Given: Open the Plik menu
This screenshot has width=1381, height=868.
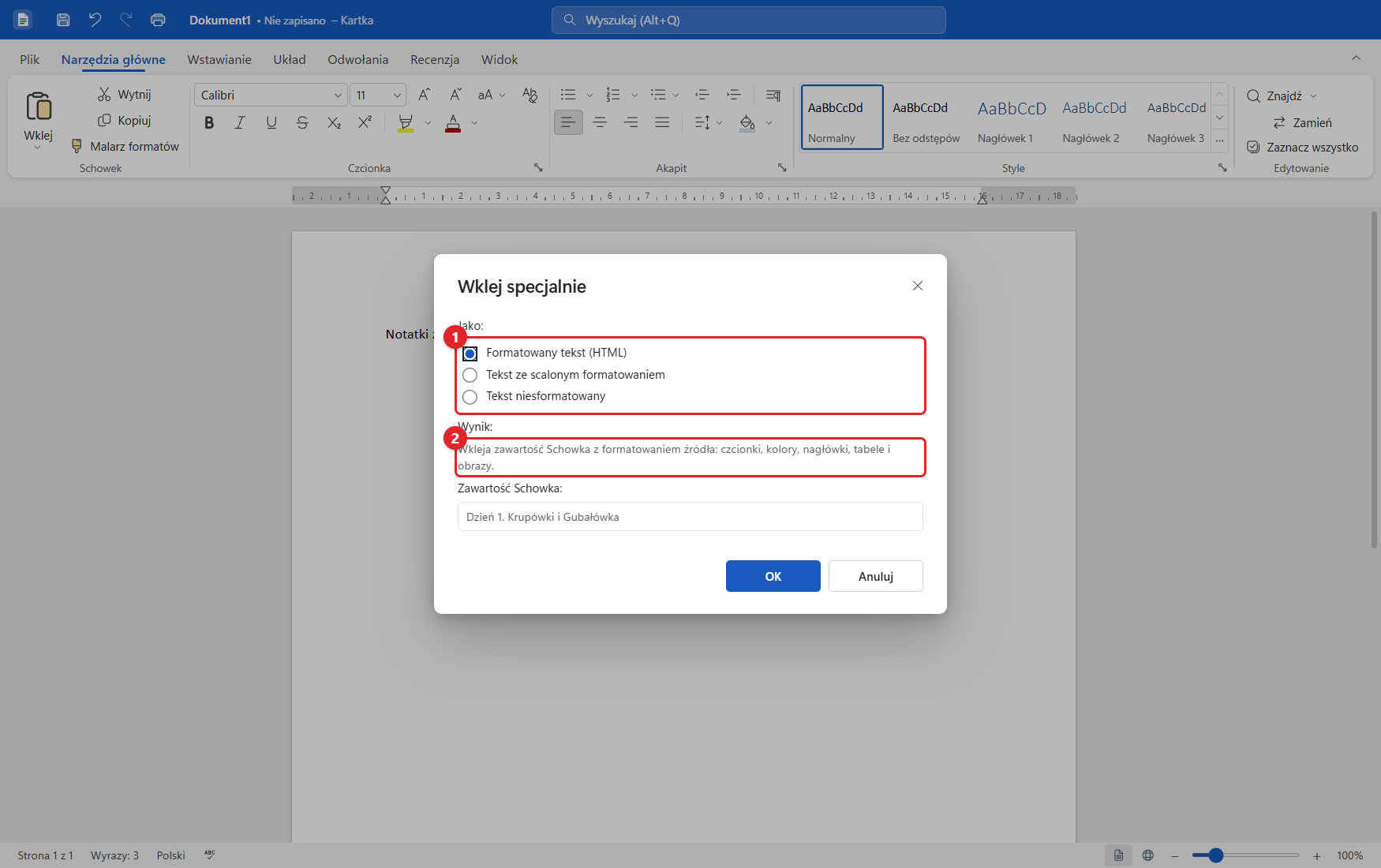Looking at the screenshot, I should click(x=30, y=59).
